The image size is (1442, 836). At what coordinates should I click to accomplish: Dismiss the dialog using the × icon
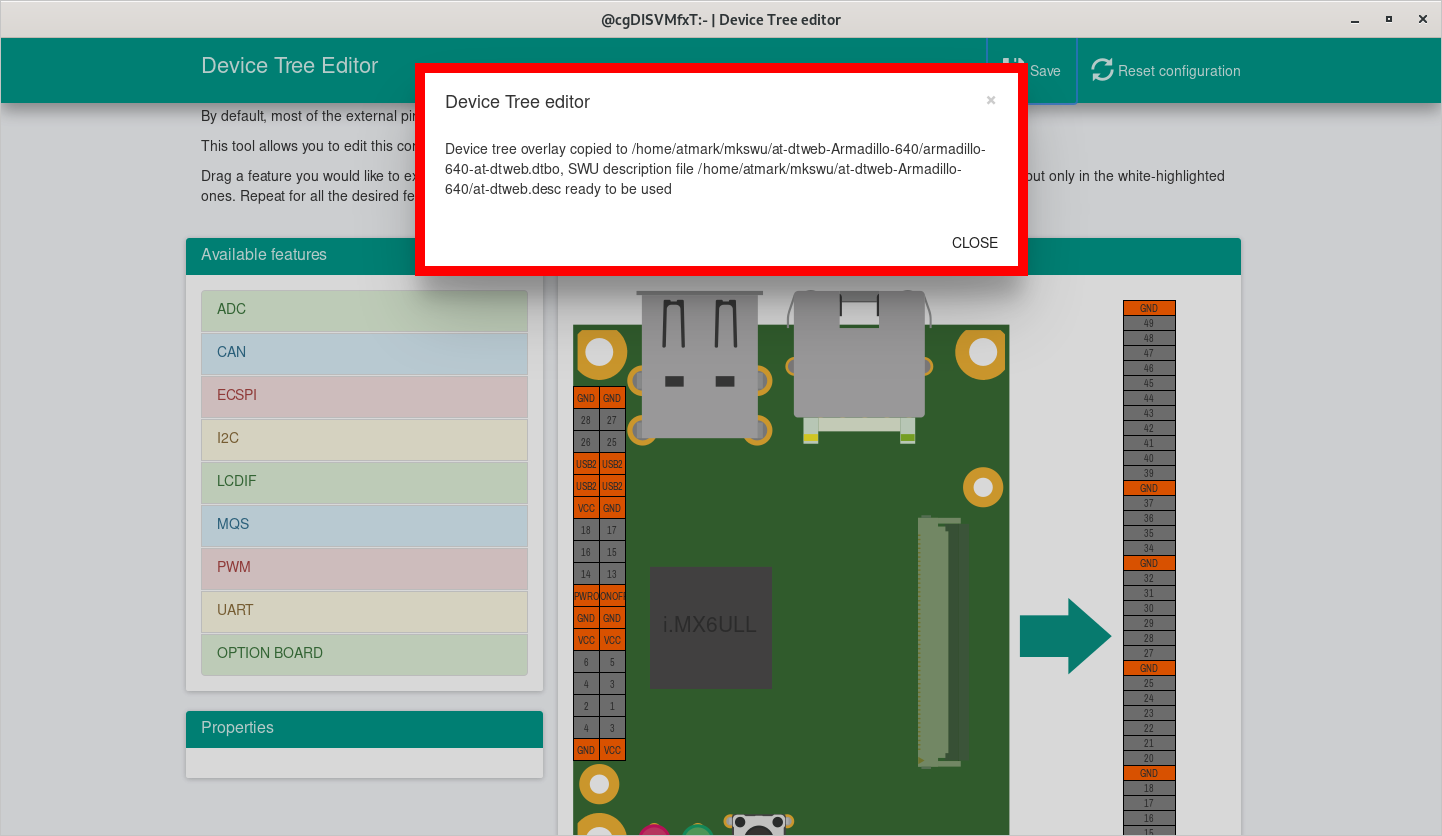click(990, 100)
